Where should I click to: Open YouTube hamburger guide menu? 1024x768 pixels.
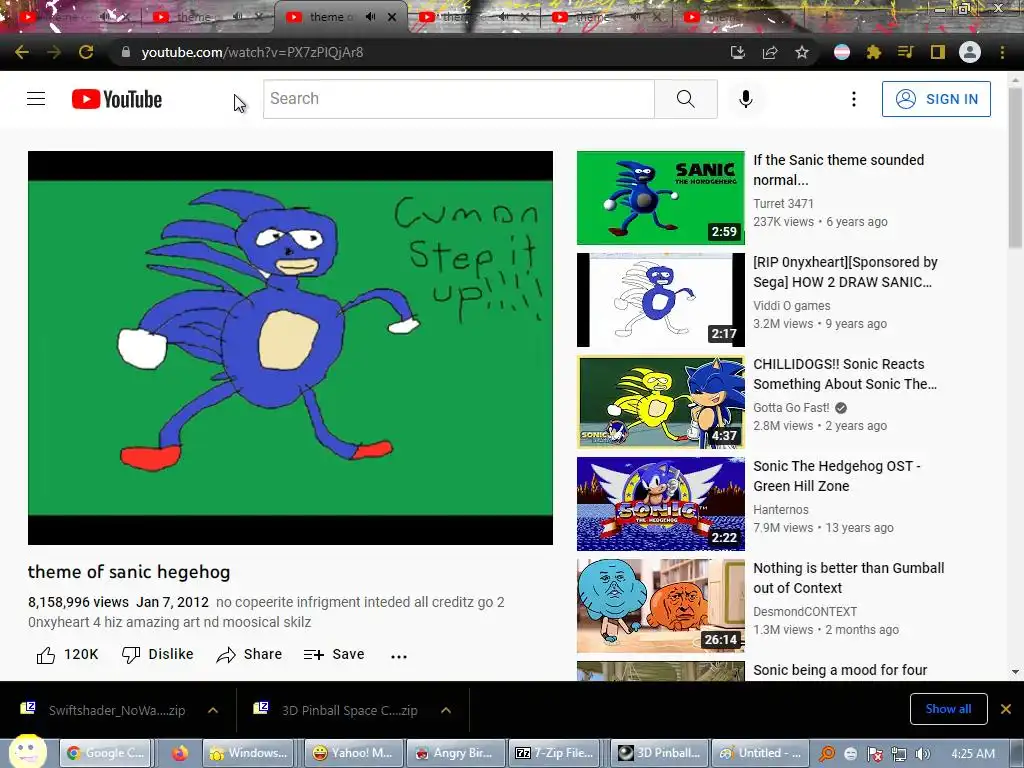[36, 99]
